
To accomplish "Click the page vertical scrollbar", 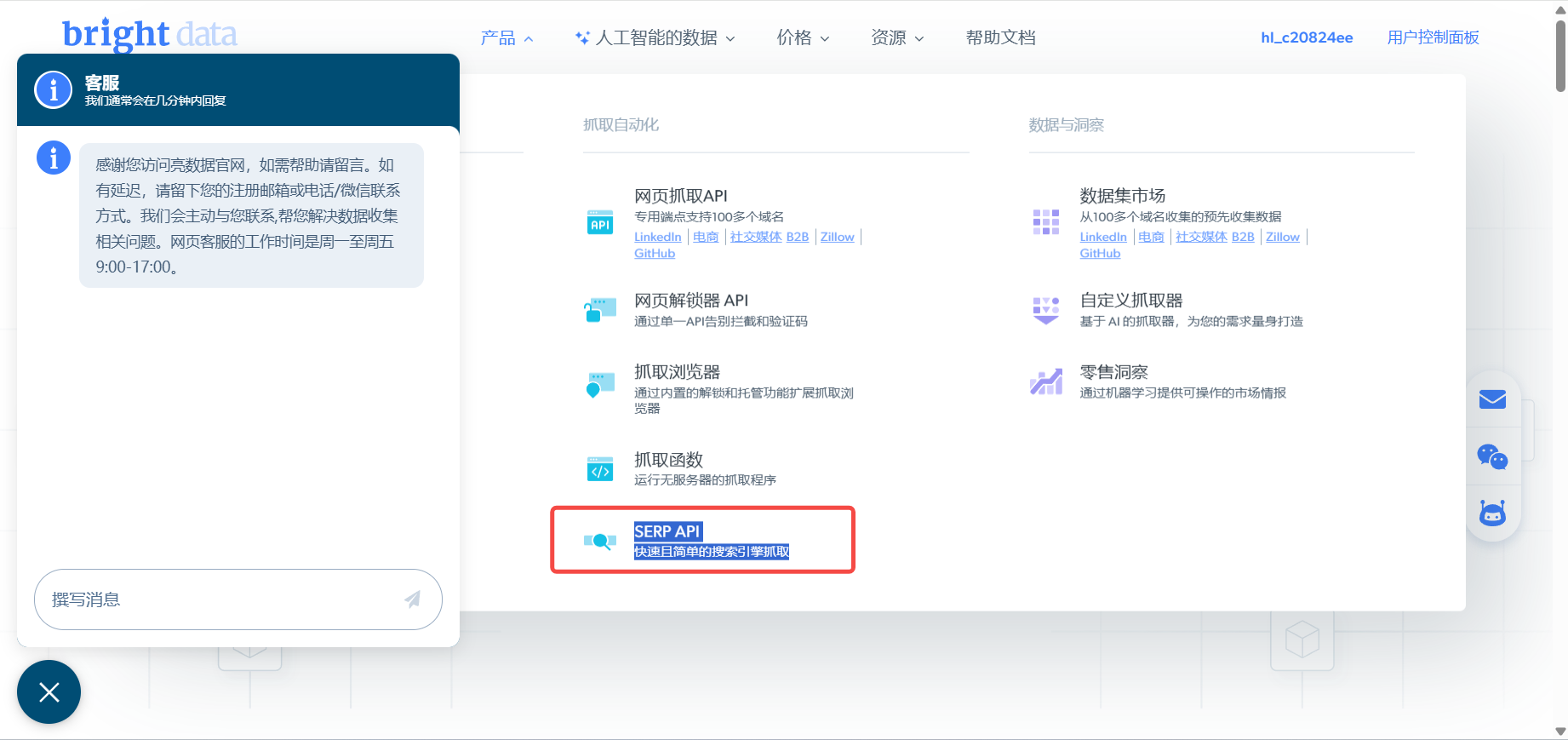I will (x=1560, y=55).
